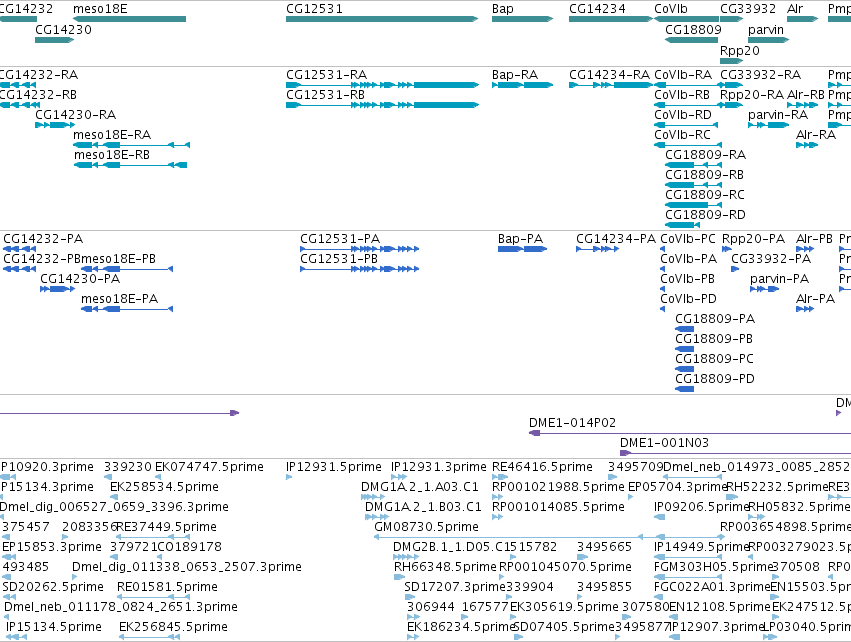Viewport: 851px width, 642px height.
Task: Select the RH66348.5prime EST glyph
Action: click(399, 577)
